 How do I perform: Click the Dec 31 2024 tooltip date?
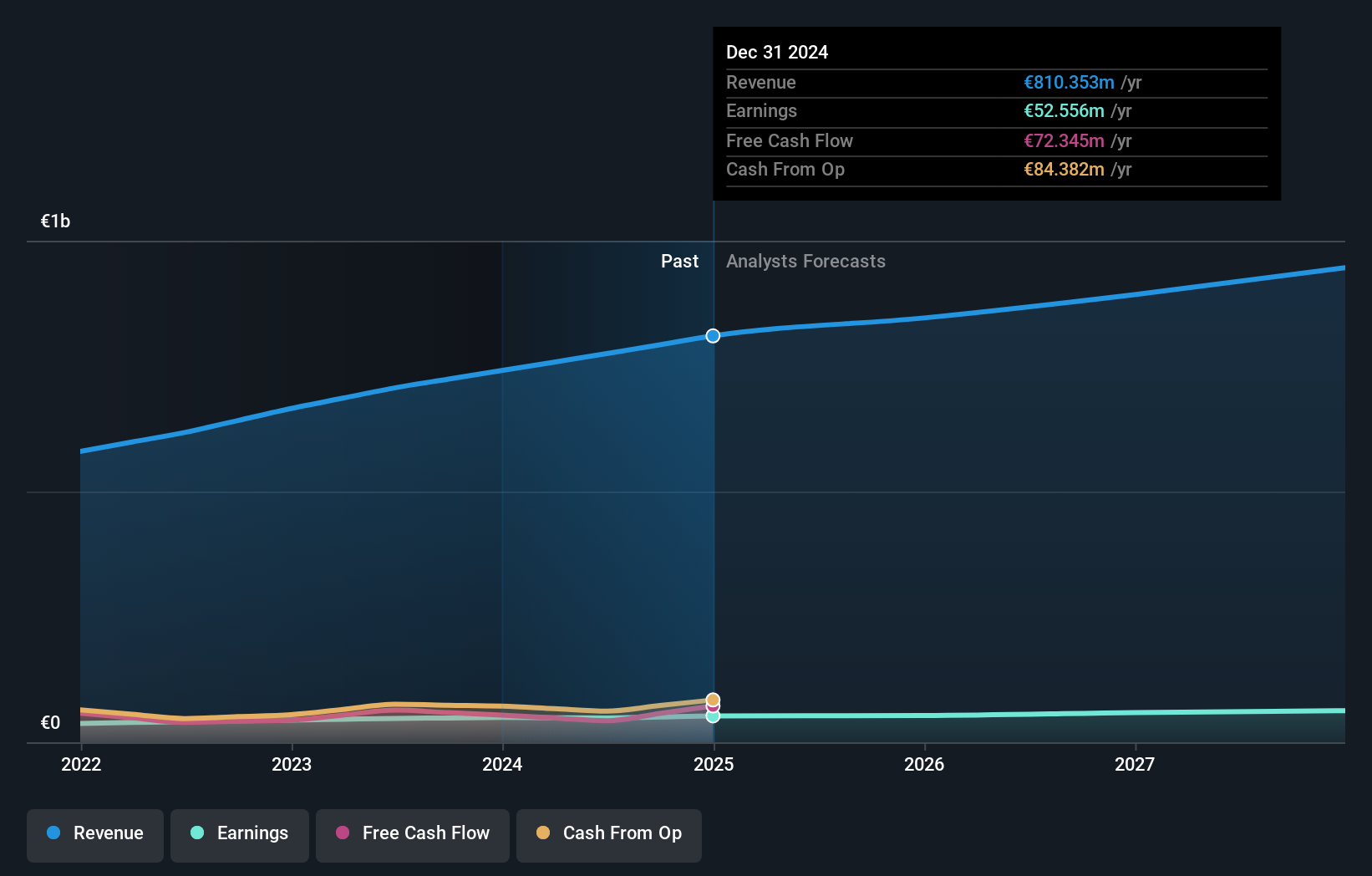pyautogui.click(x=777, y=53)
